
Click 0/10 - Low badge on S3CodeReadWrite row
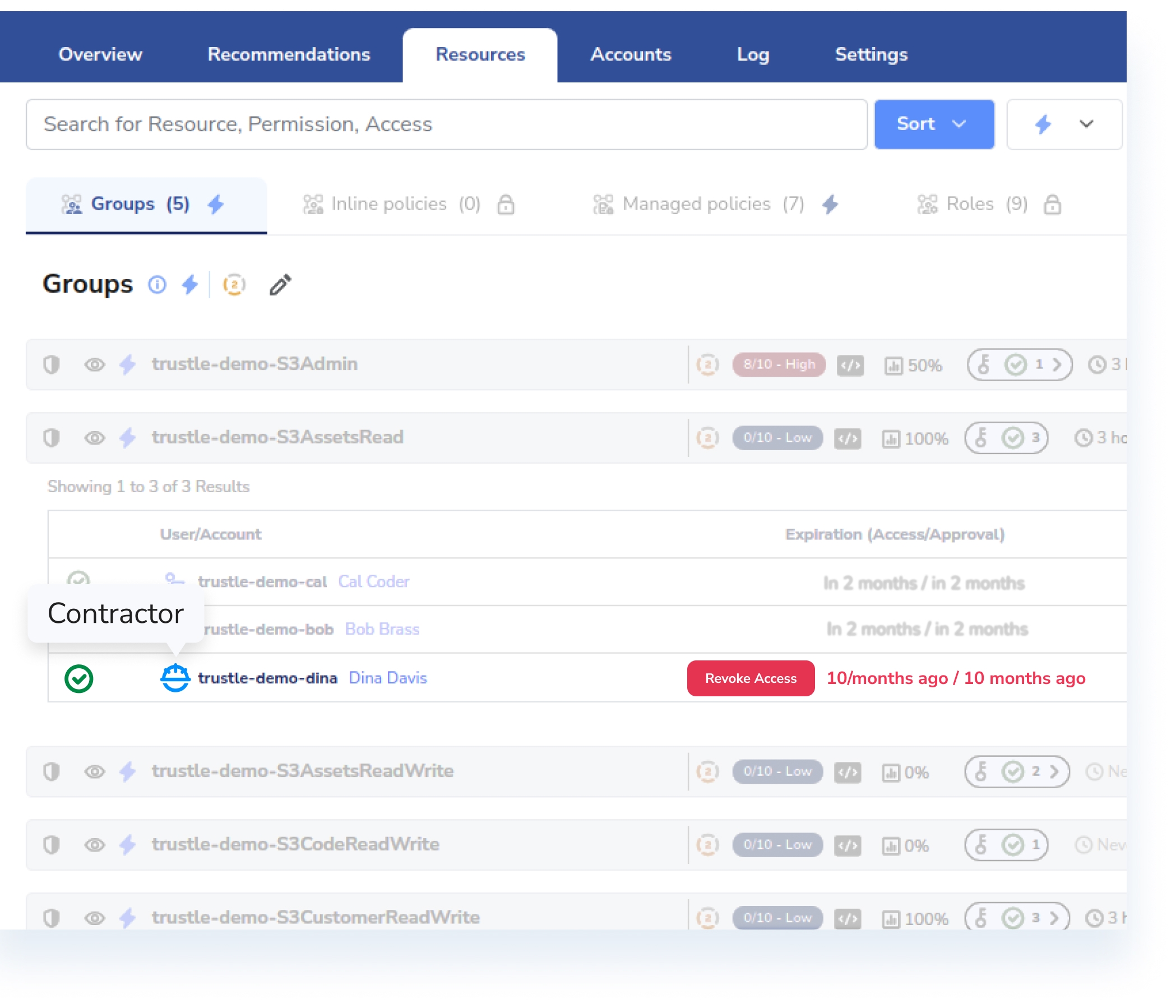click(777, 844)
